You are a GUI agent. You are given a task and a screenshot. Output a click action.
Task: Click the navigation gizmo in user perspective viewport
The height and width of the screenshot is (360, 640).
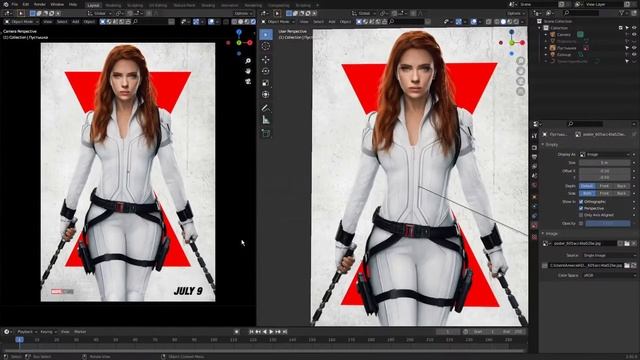click(x=512, y=42)
